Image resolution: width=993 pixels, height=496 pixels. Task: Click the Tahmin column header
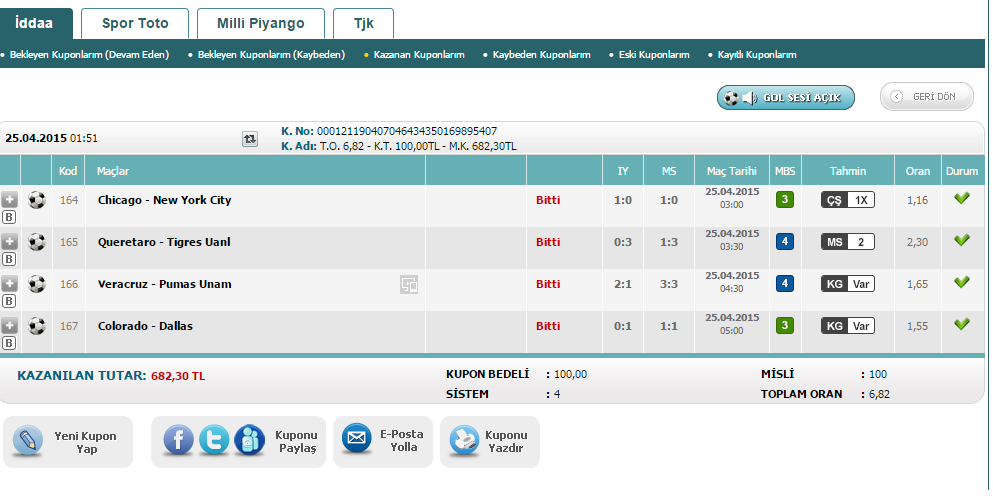848,171
